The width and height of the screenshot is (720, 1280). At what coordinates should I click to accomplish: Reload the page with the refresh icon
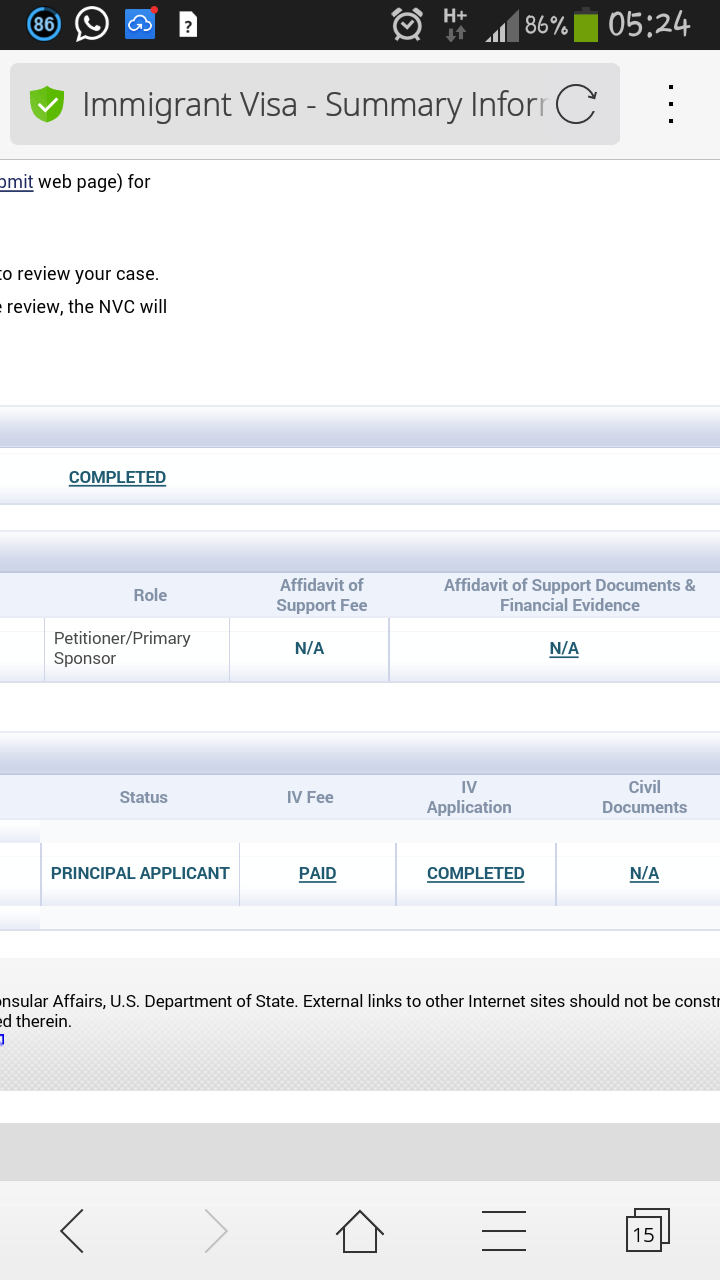point(576,104)
